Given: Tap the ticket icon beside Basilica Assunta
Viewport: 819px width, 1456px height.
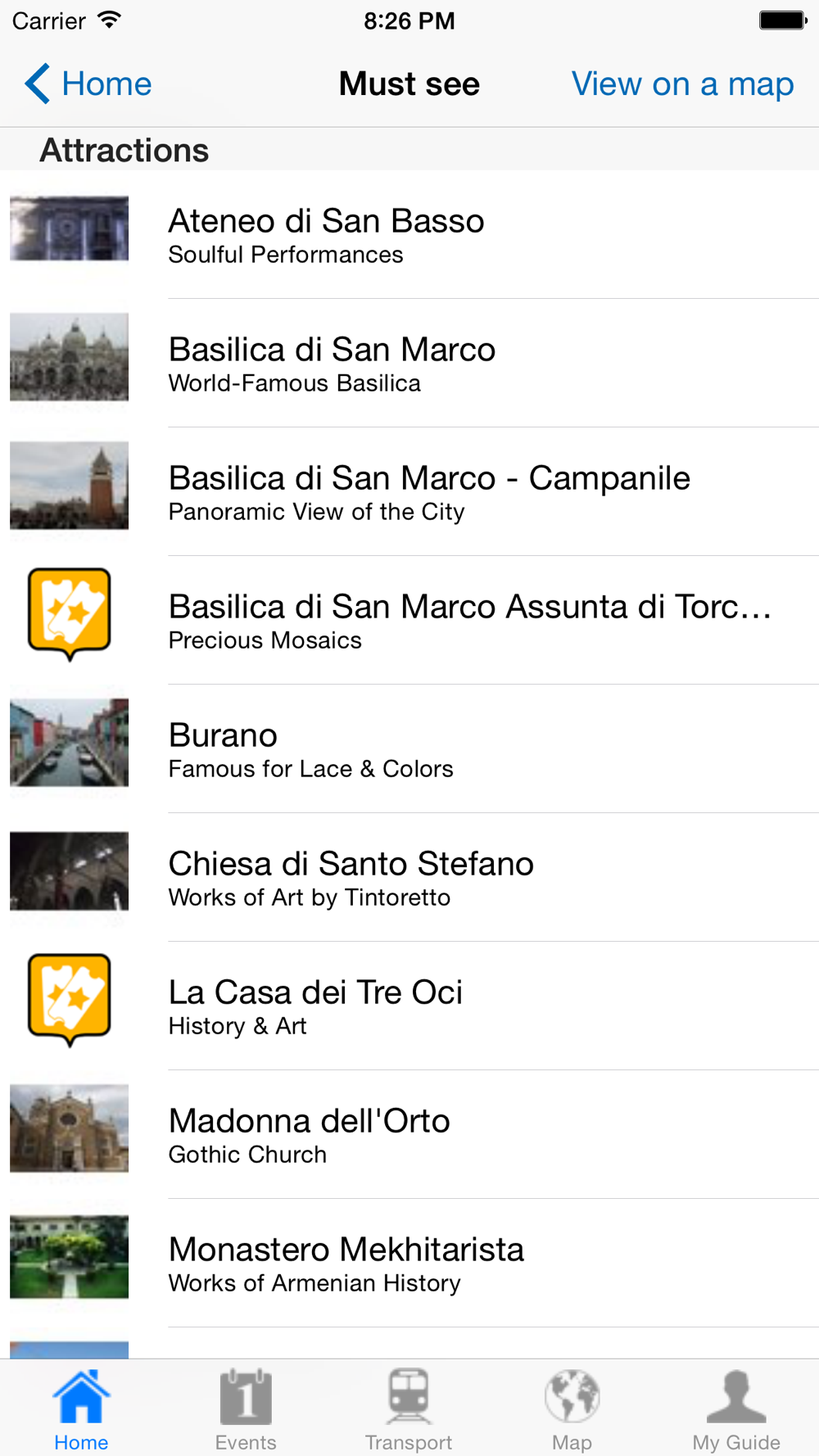Looking at the screenshot, I should (x=70, y=613).
